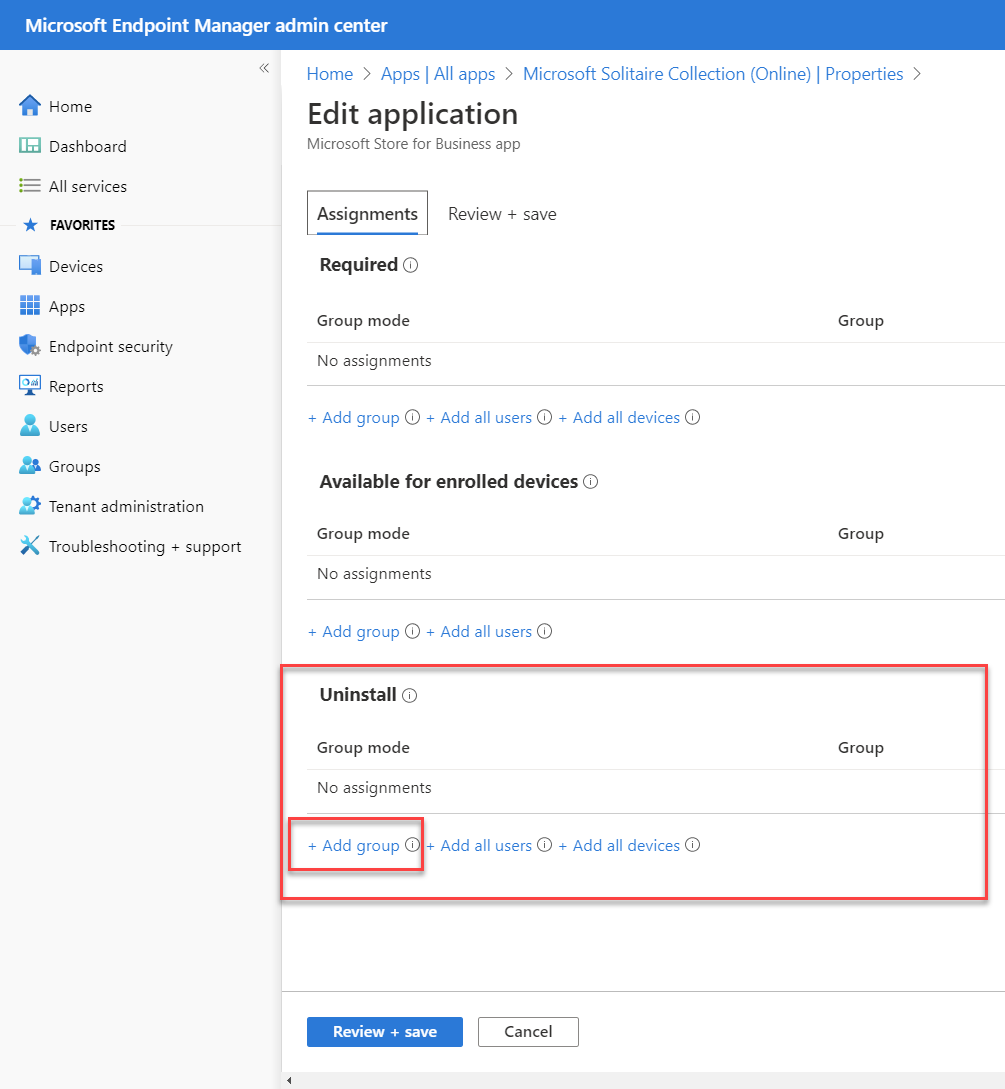Click the Dashboard icon in sidebar
The height and width of the screenshot is (1089, 1005).
pos(29,145)
